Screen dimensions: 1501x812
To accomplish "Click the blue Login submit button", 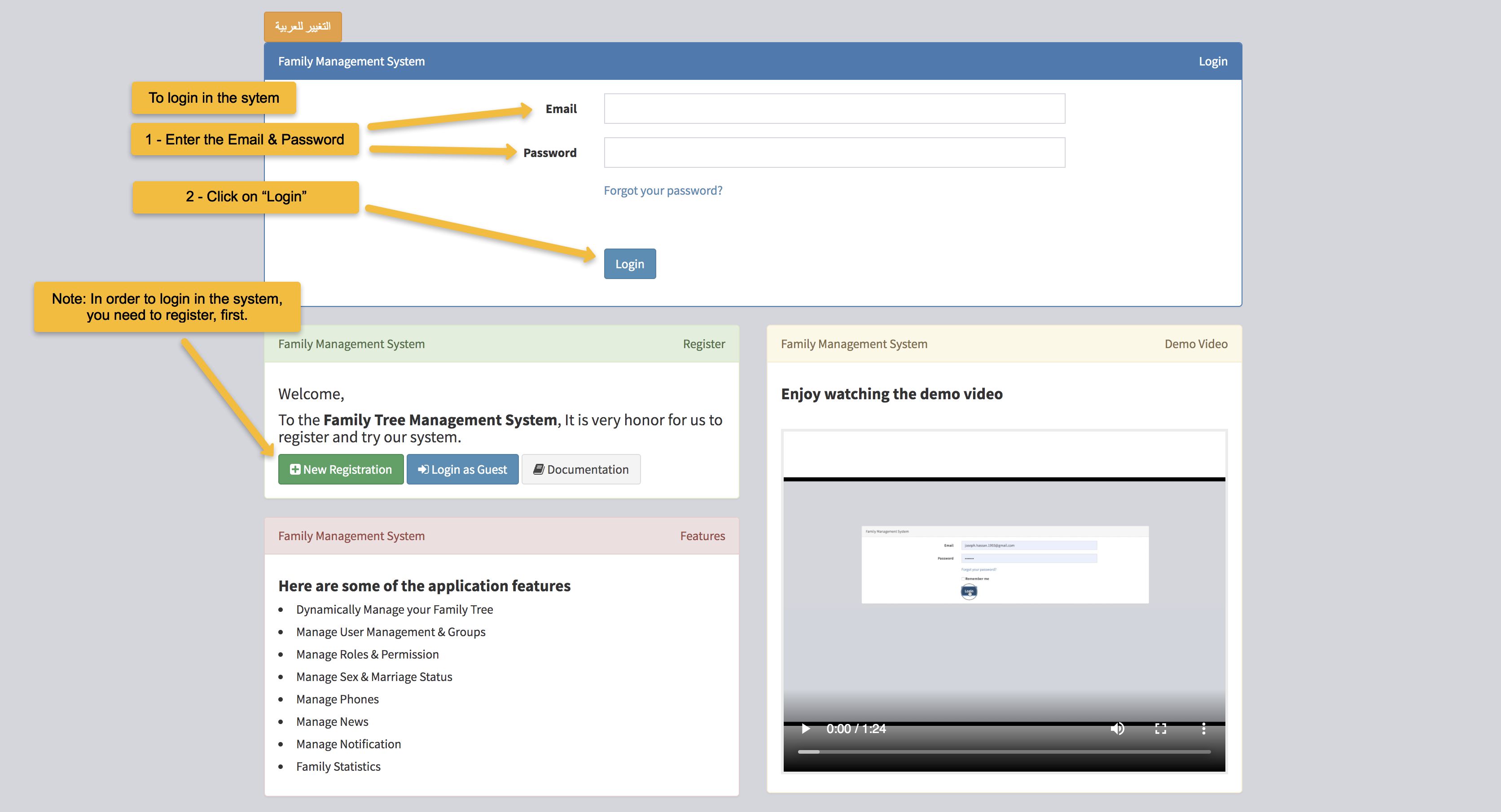I will click(629, 264).
